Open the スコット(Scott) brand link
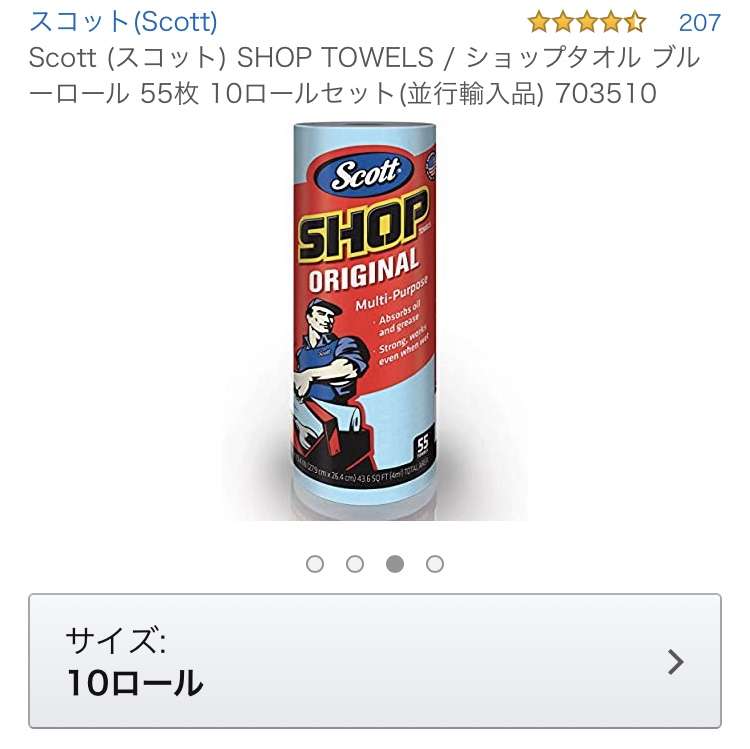This screenshot has width=750, height=749. (x=123, y=22)
